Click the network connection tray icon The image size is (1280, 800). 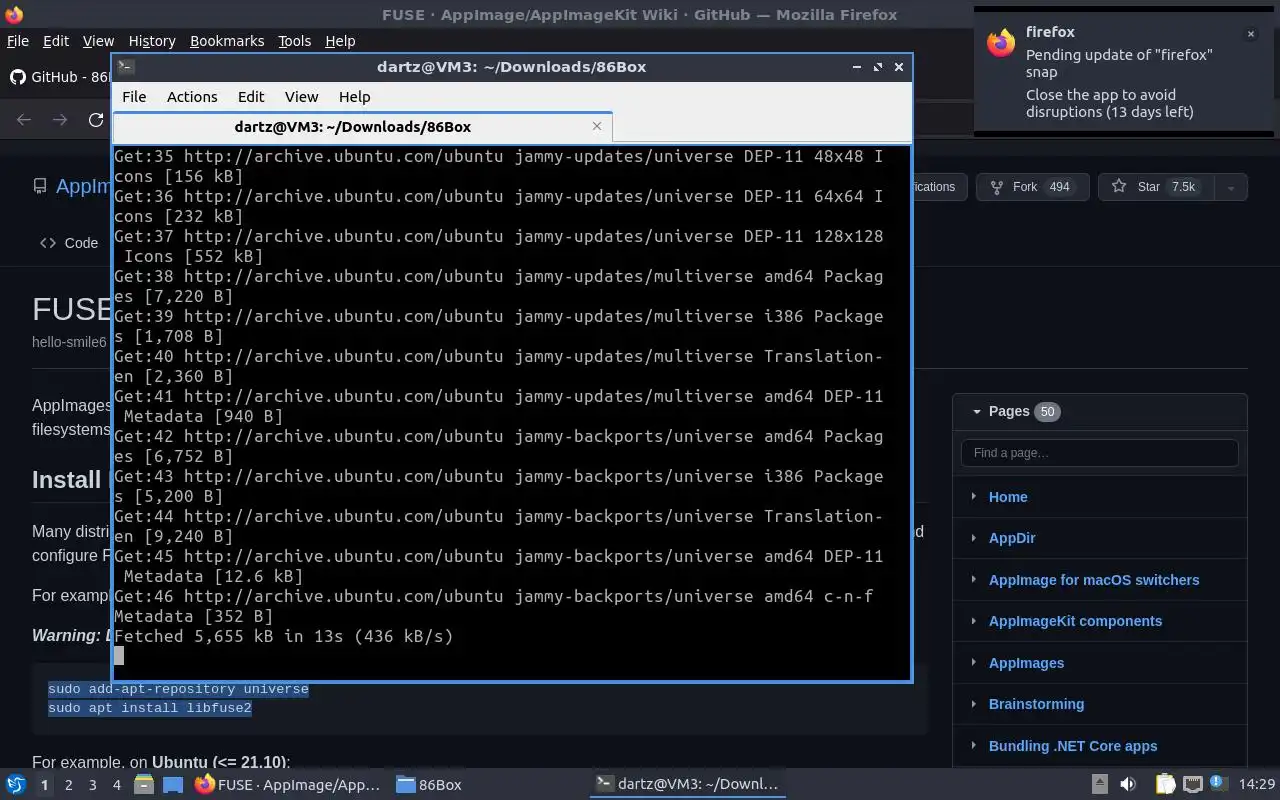tap(1192, 785)
